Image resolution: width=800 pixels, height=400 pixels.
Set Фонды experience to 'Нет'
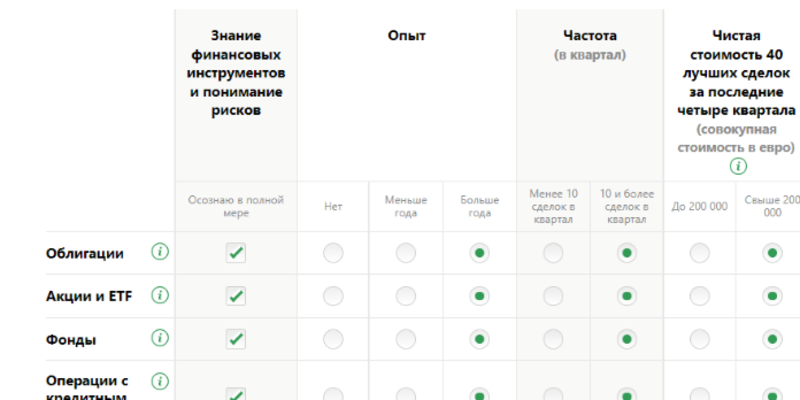tap(333, 339)
